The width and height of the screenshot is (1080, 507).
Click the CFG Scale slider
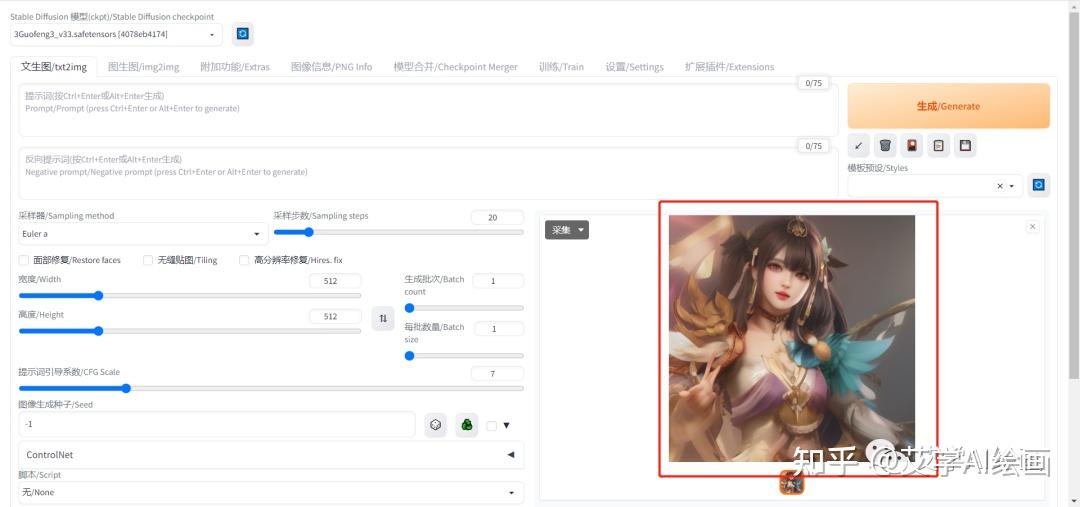(271, 388)
